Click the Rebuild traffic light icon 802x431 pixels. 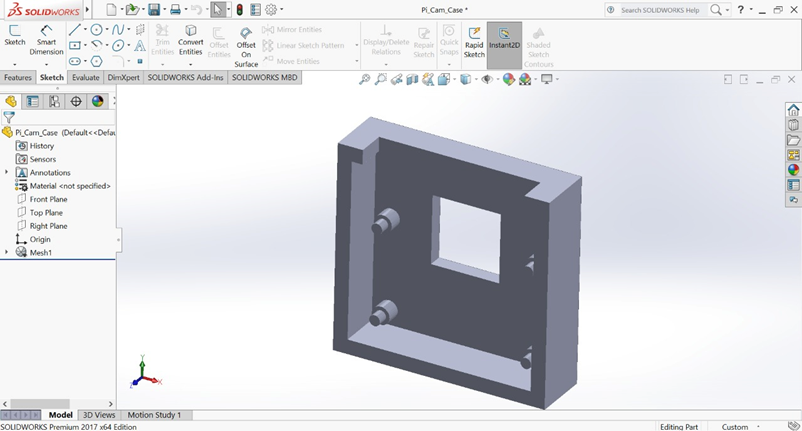[x=239, y=9]
